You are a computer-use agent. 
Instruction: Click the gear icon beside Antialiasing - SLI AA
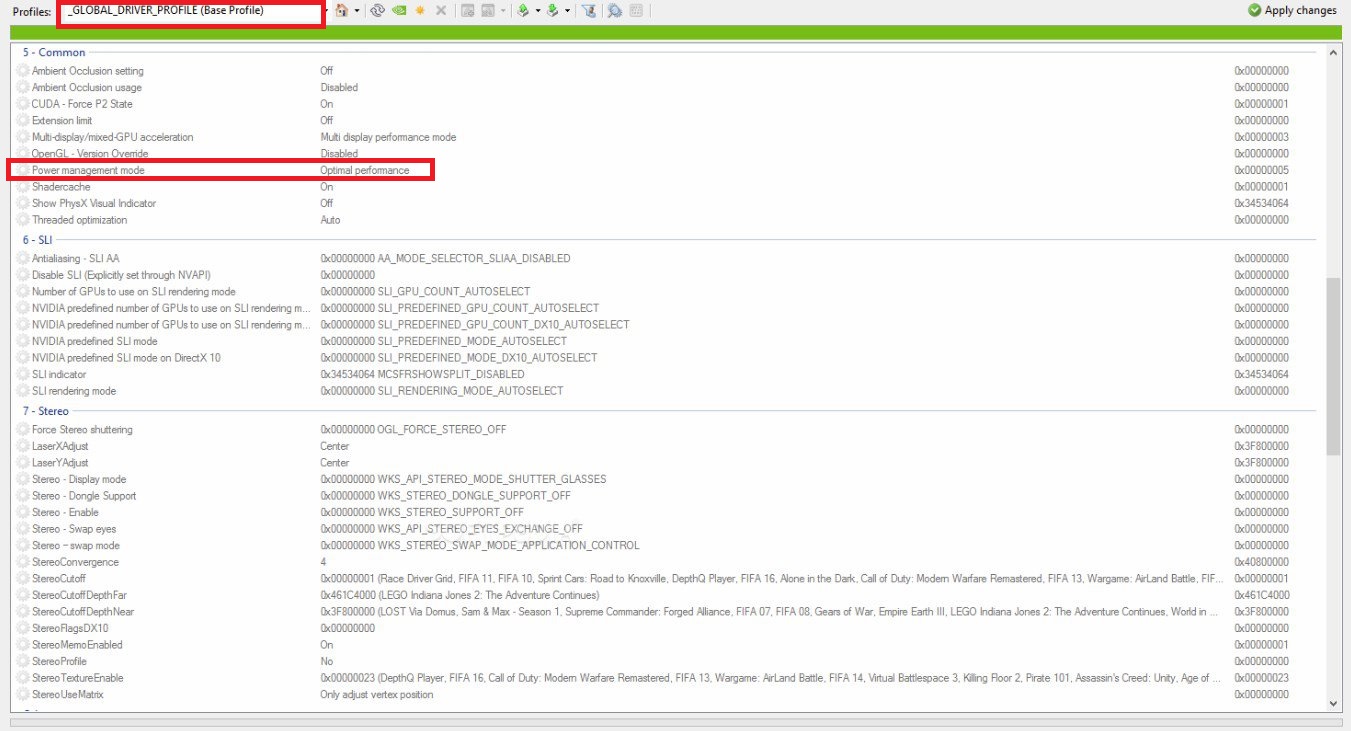point(24,258)
